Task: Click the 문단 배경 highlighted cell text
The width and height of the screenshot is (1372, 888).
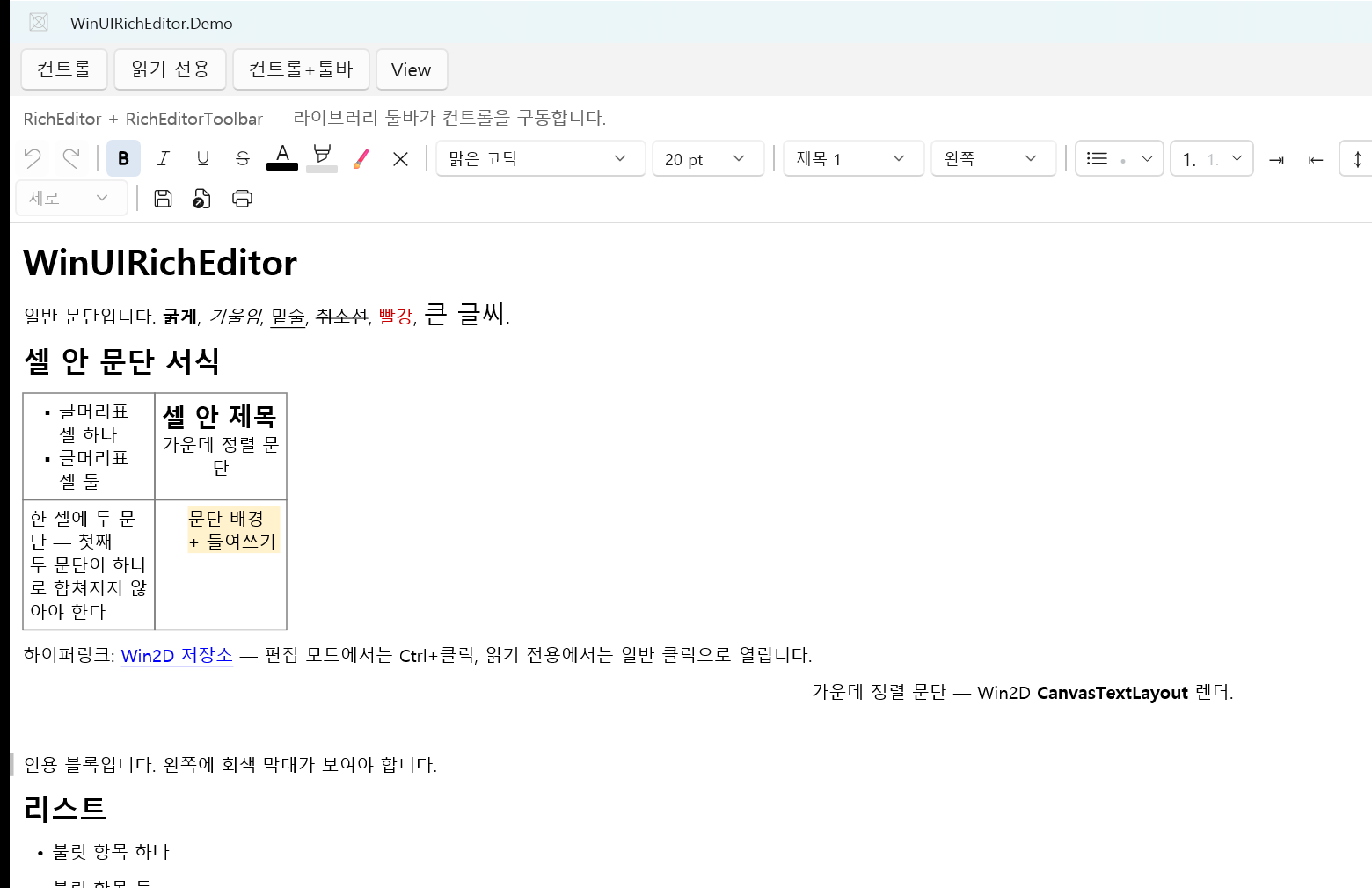Action: (233, 529)
